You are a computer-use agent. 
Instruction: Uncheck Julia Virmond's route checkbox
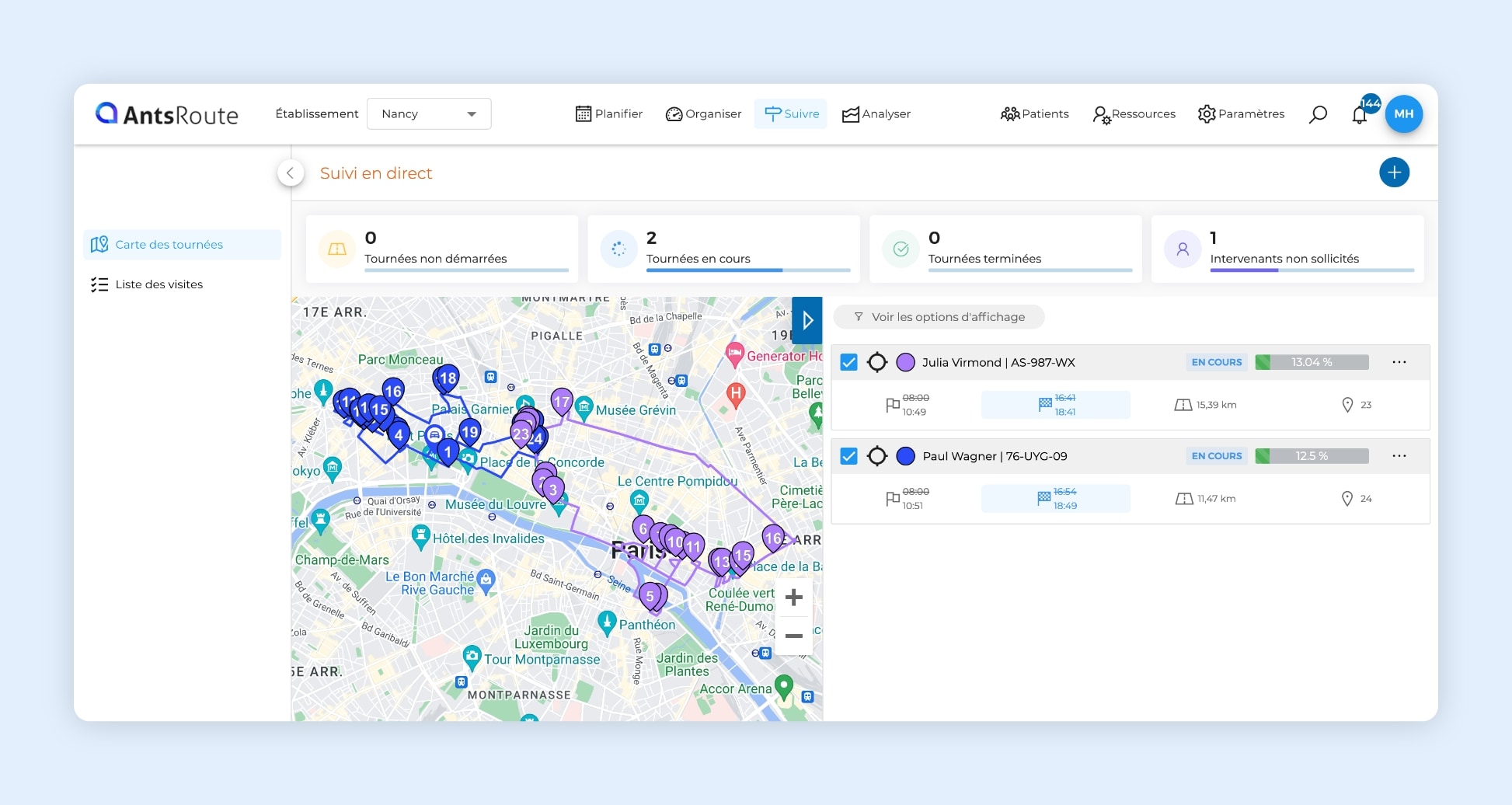pos(848,361)
